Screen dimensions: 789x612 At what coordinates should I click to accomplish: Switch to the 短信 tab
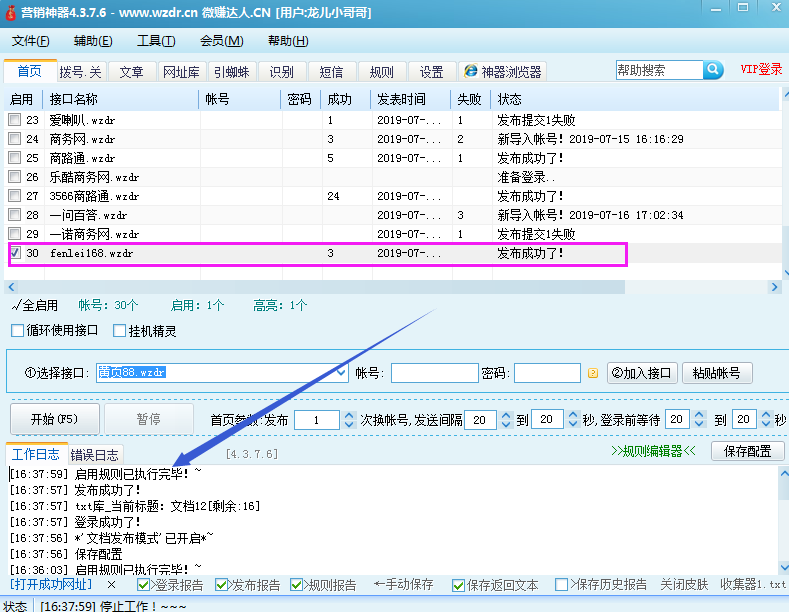click(x=331, y=71)
